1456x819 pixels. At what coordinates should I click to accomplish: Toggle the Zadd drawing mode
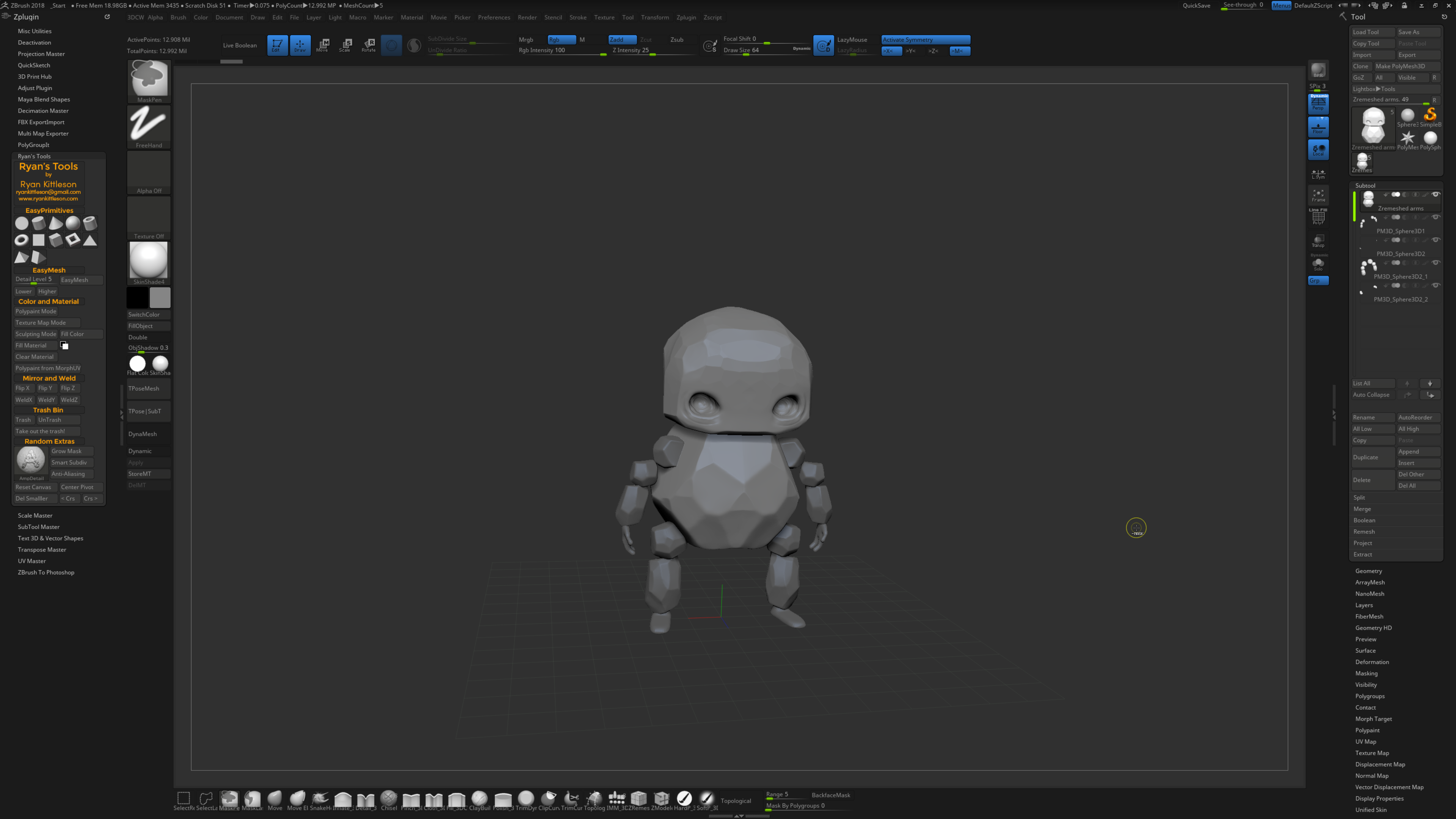pyautogui.click(x=622, y=39)
